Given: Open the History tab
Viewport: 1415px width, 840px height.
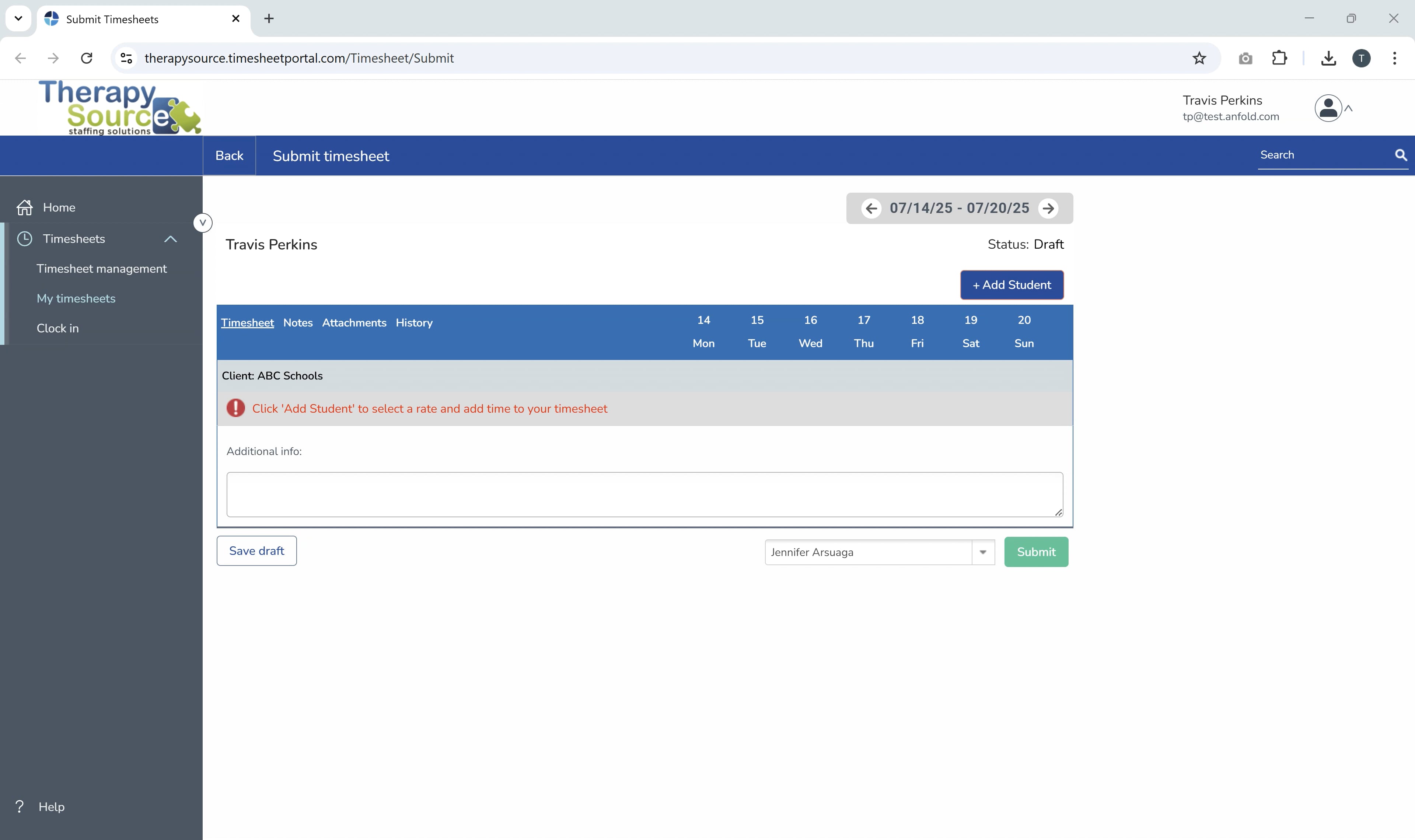Looking at the screenshot, I should tap(414, 323).
